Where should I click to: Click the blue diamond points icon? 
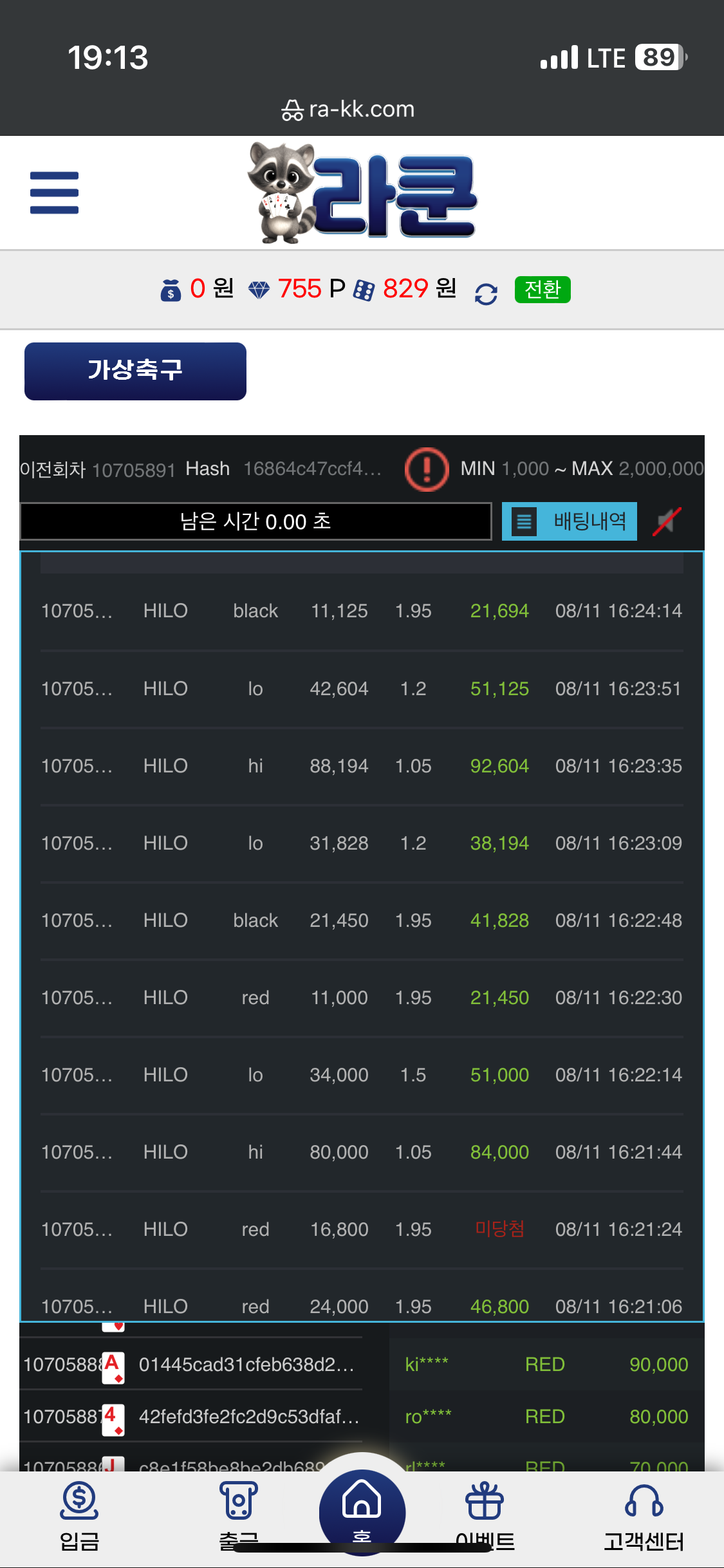tap(259, 290)
